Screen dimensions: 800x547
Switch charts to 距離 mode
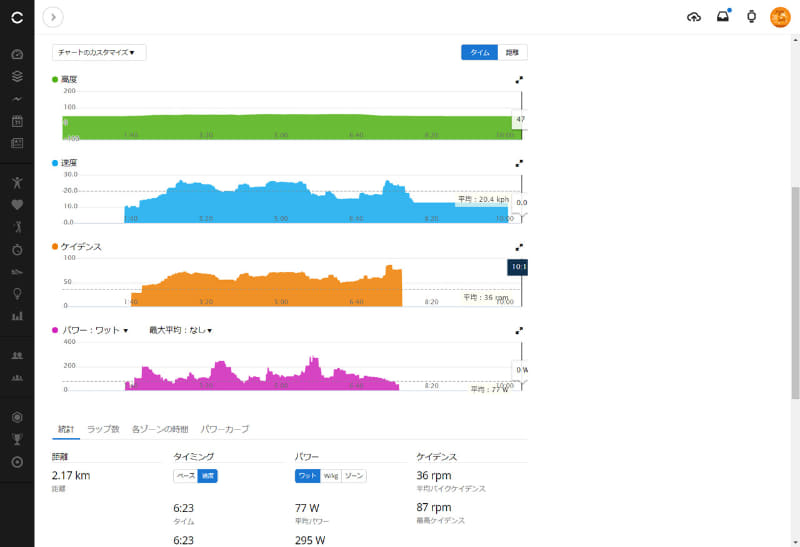(512, 53)
